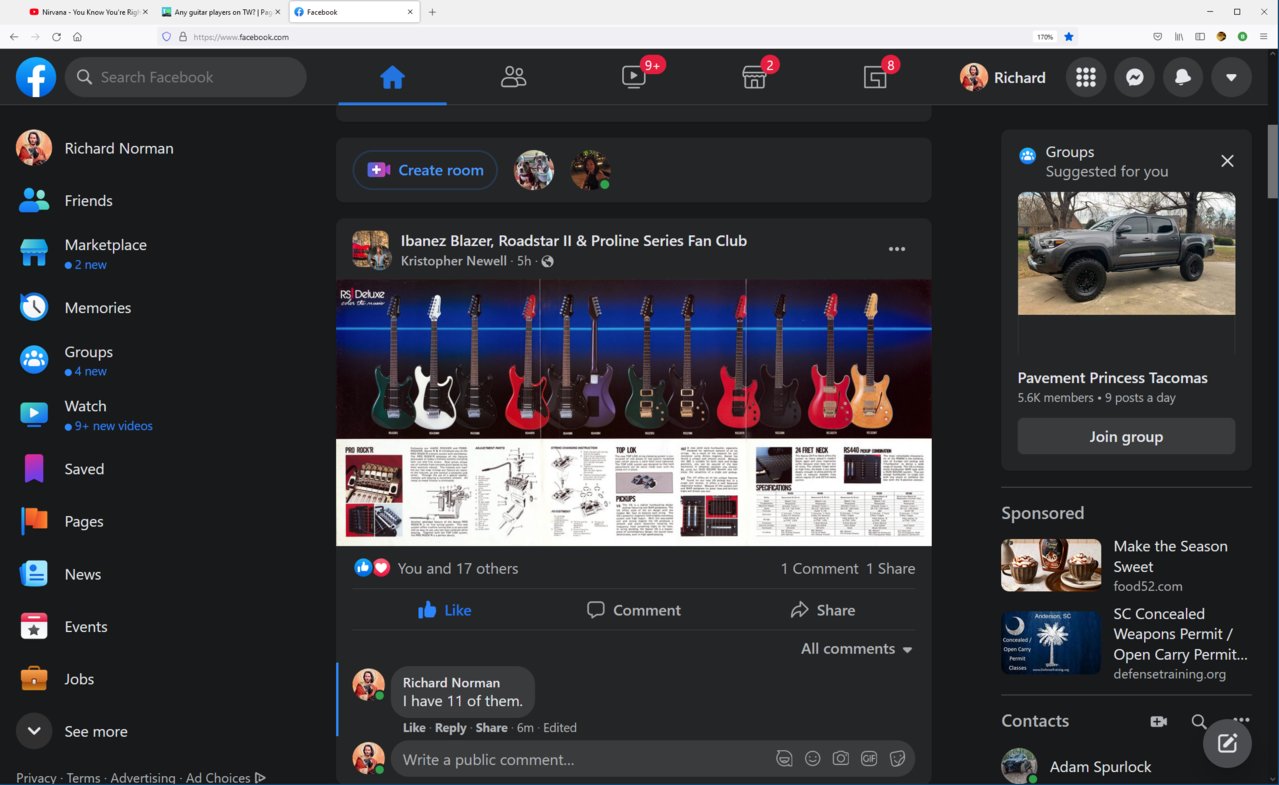The image size is (1279, 785).
Task: Open the Marketplace tab with 2 badge
Action: click(754, 77)
